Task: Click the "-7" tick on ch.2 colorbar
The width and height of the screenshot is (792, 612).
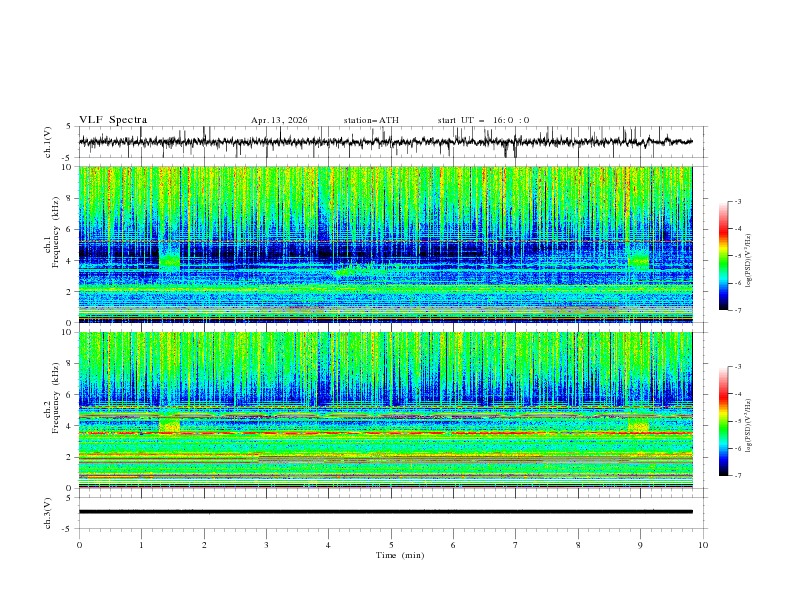Action: [737, 476]
